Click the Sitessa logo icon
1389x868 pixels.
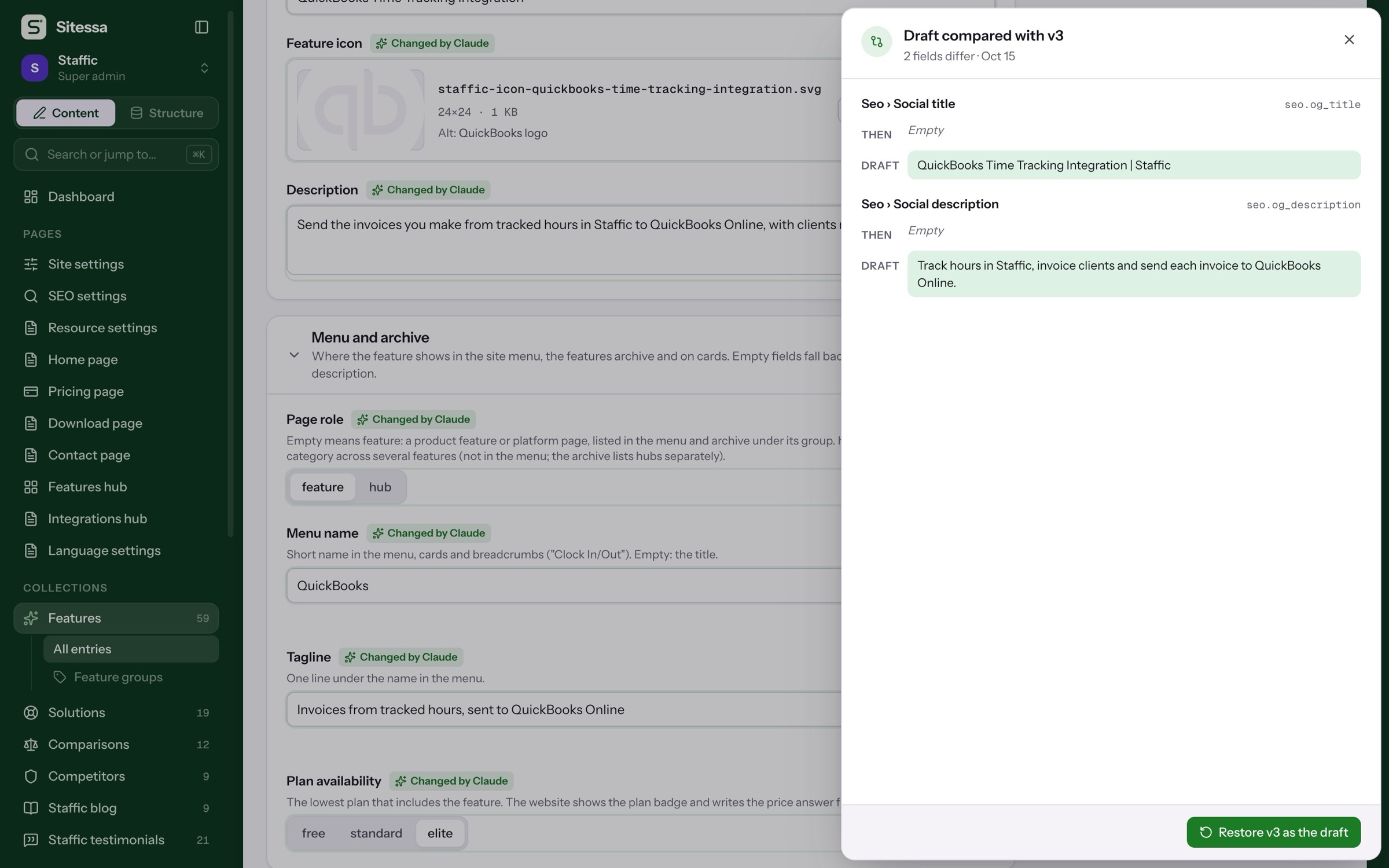(x=34, y=27)
